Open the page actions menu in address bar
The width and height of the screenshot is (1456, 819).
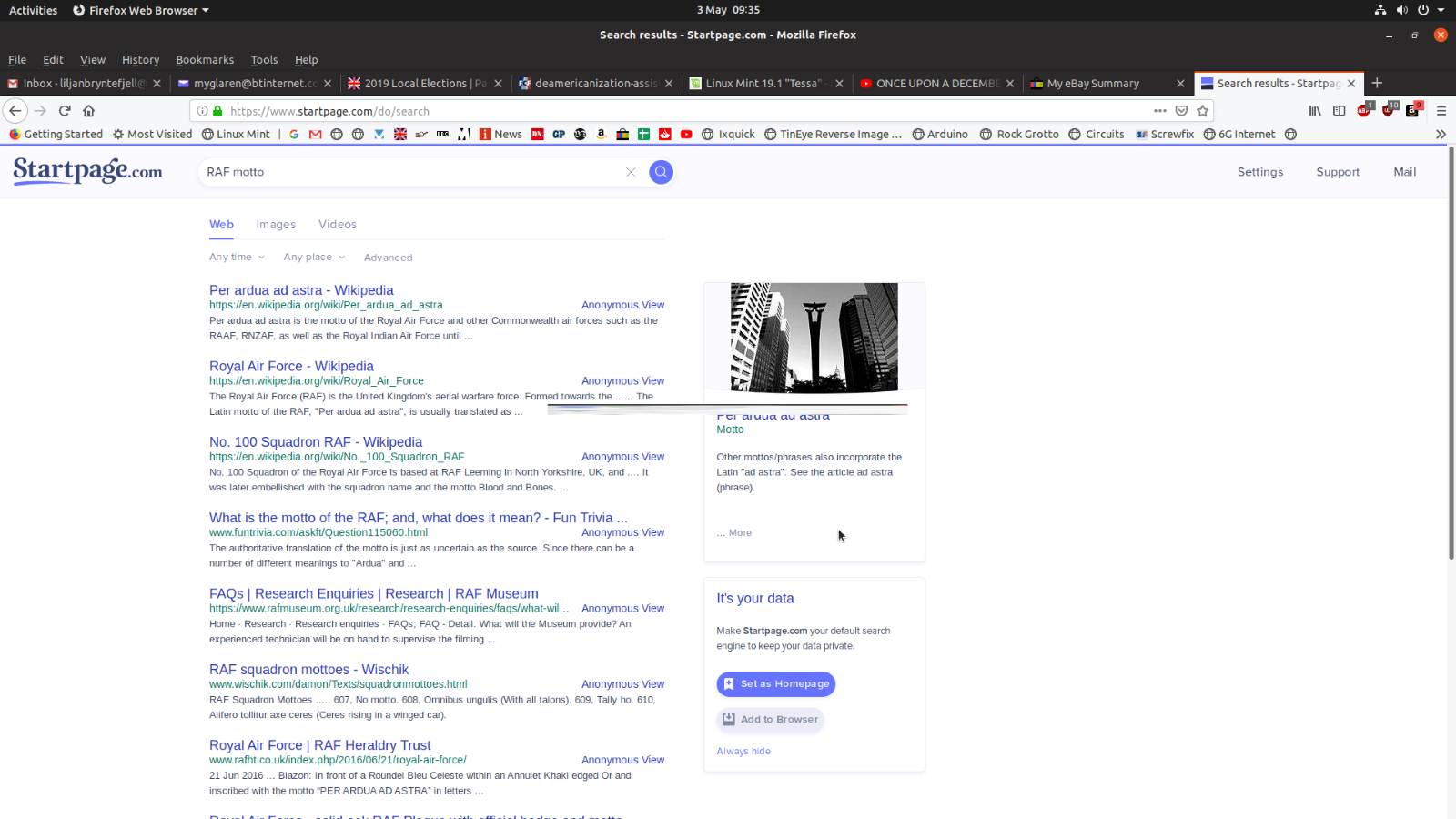click(x=1159, y=111)
